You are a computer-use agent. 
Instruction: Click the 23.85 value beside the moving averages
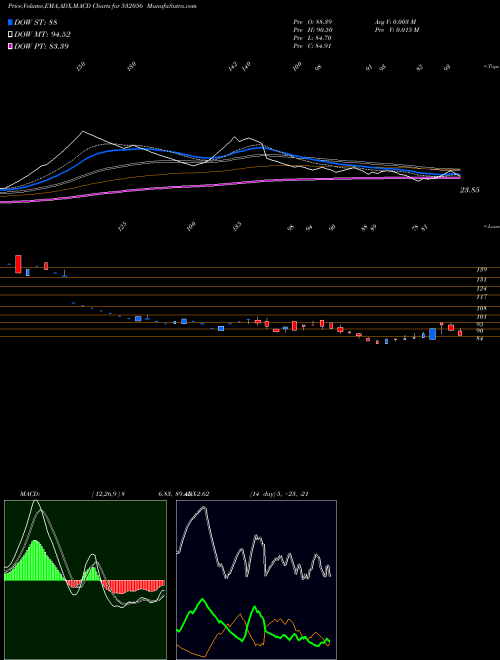click(x=469, y=190)
